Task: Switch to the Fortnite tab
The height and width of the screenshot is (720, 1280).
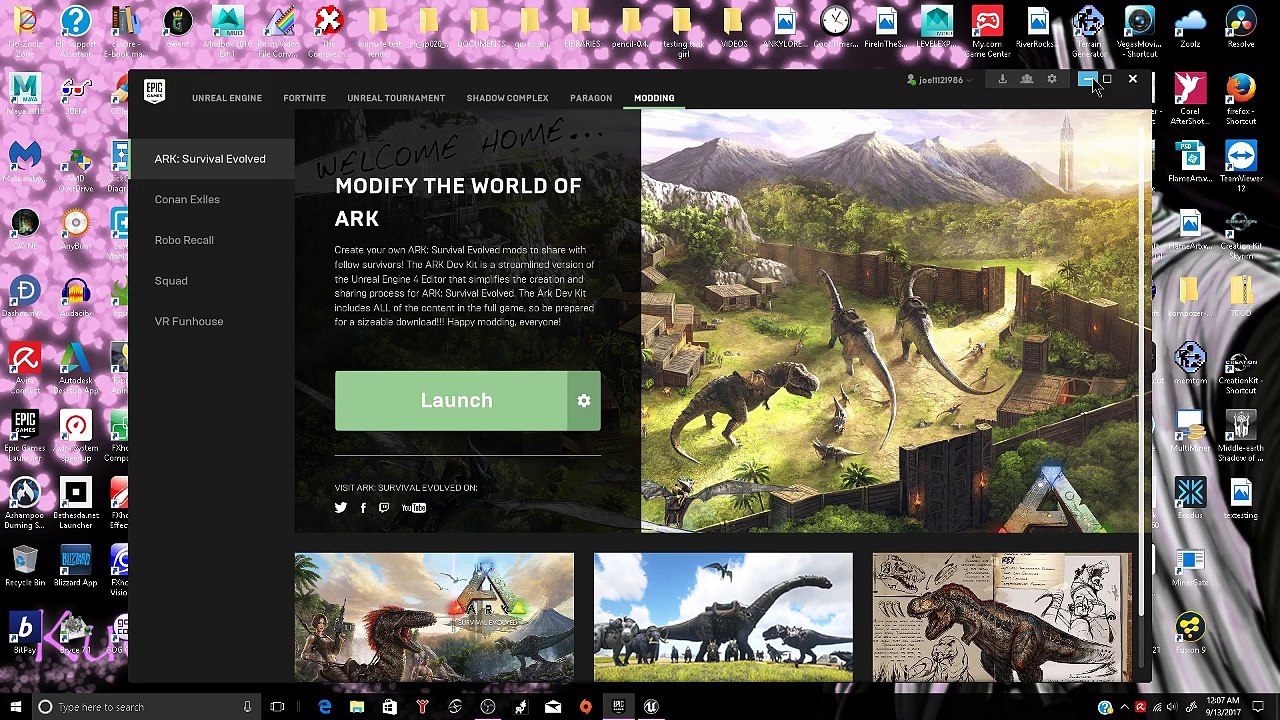Action: pyautogui.click(x=304, y=98)
